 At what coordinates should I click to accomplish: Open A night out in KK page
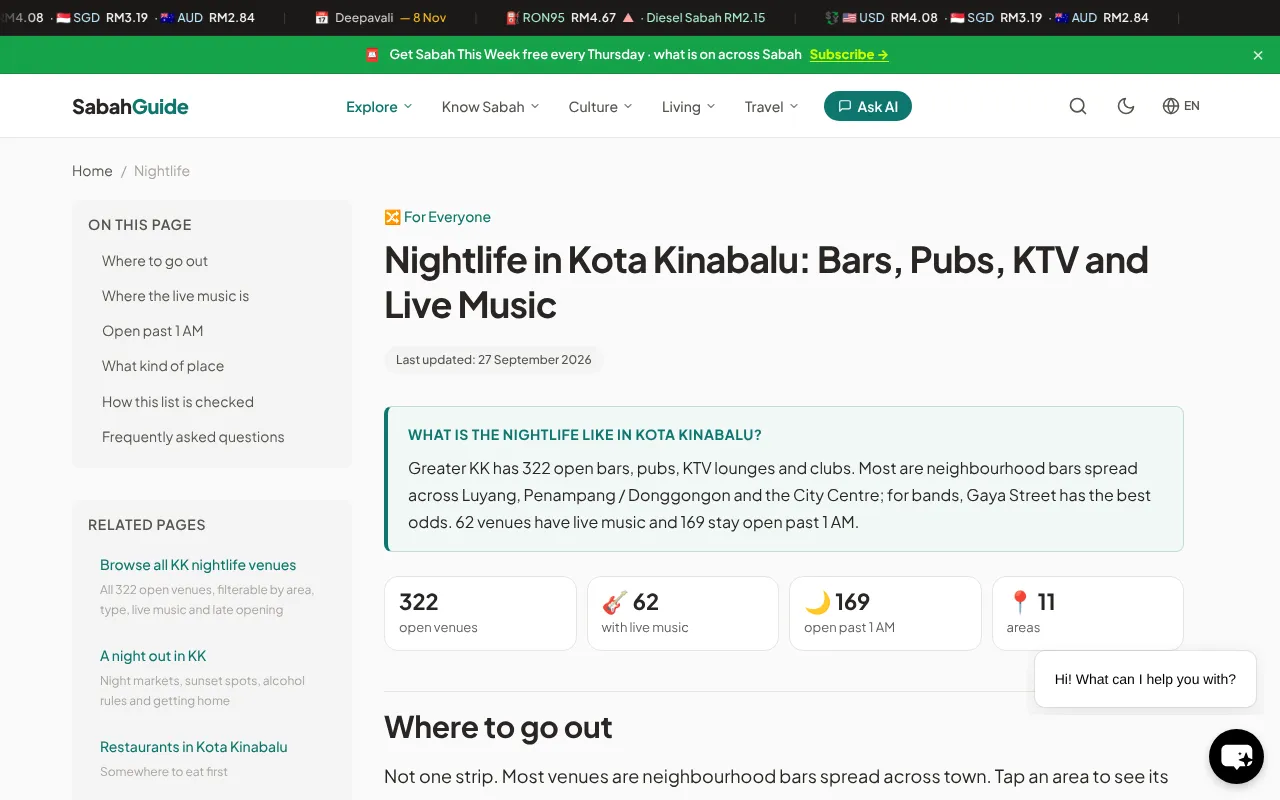click(x=153, y=656)
